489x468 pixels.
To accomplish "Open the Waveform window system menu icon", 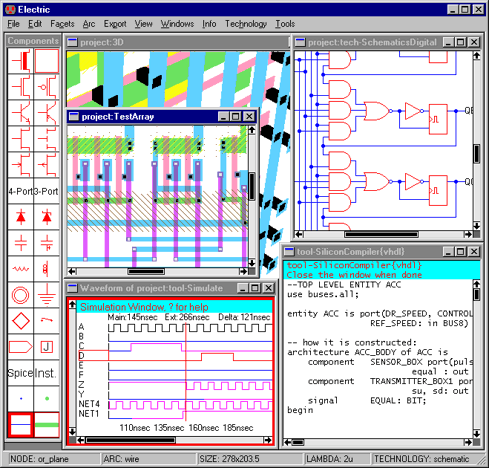I will (x=72, y=288).
